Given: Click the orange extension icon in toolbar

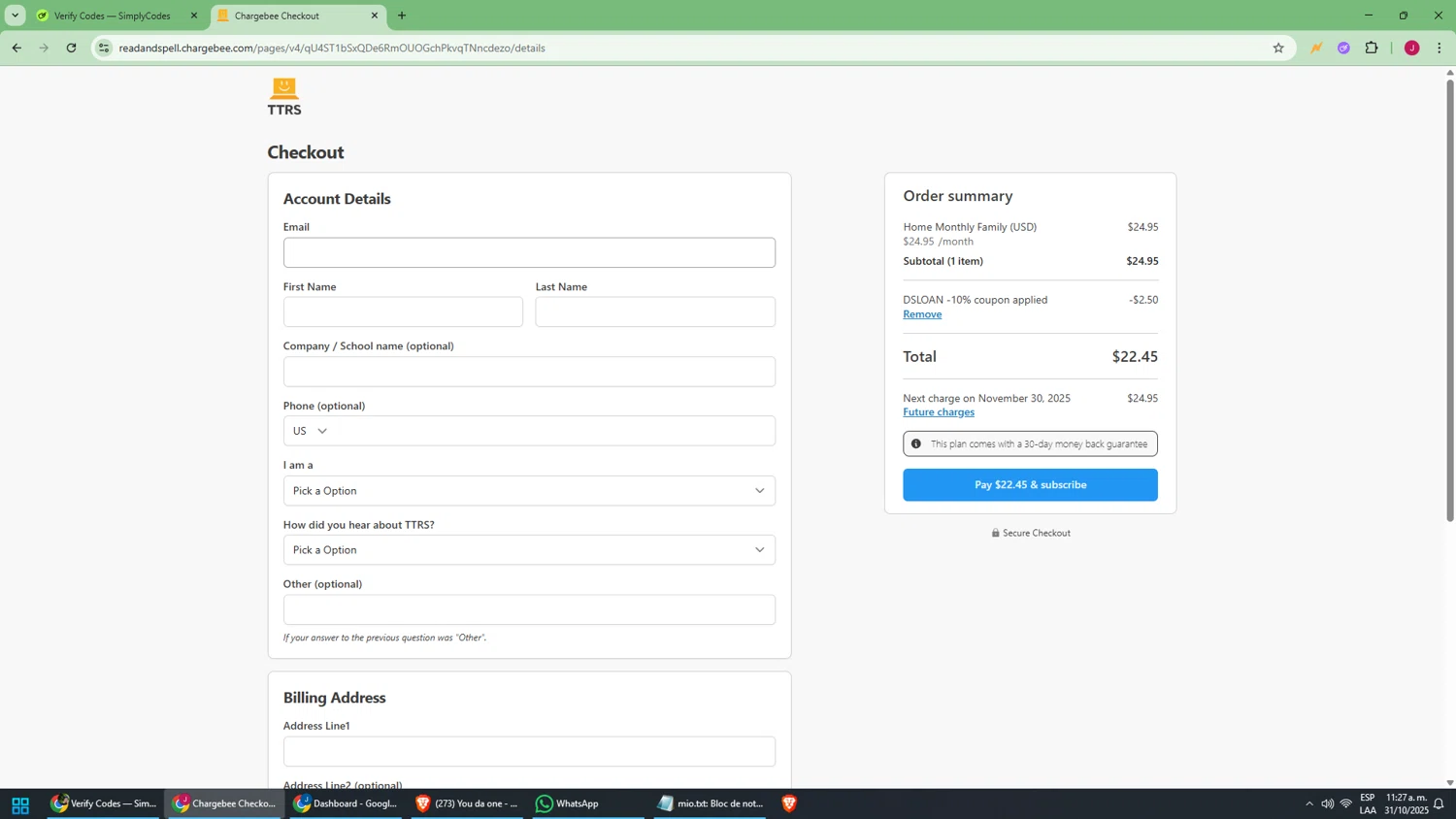Looking at the screenshot, I should [x=1316, y=48].
